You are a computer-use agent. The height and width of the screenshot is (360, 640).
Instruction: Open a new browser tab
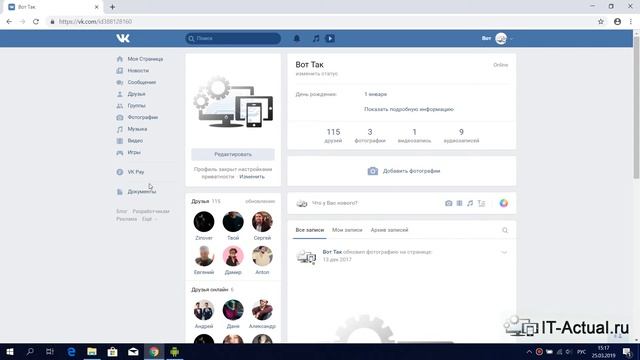[112, 7]
